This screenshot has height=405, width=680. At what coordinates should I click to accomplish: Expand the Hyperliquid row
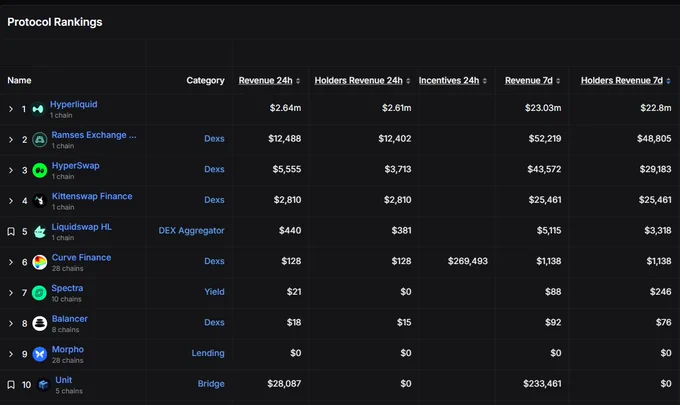11,109
